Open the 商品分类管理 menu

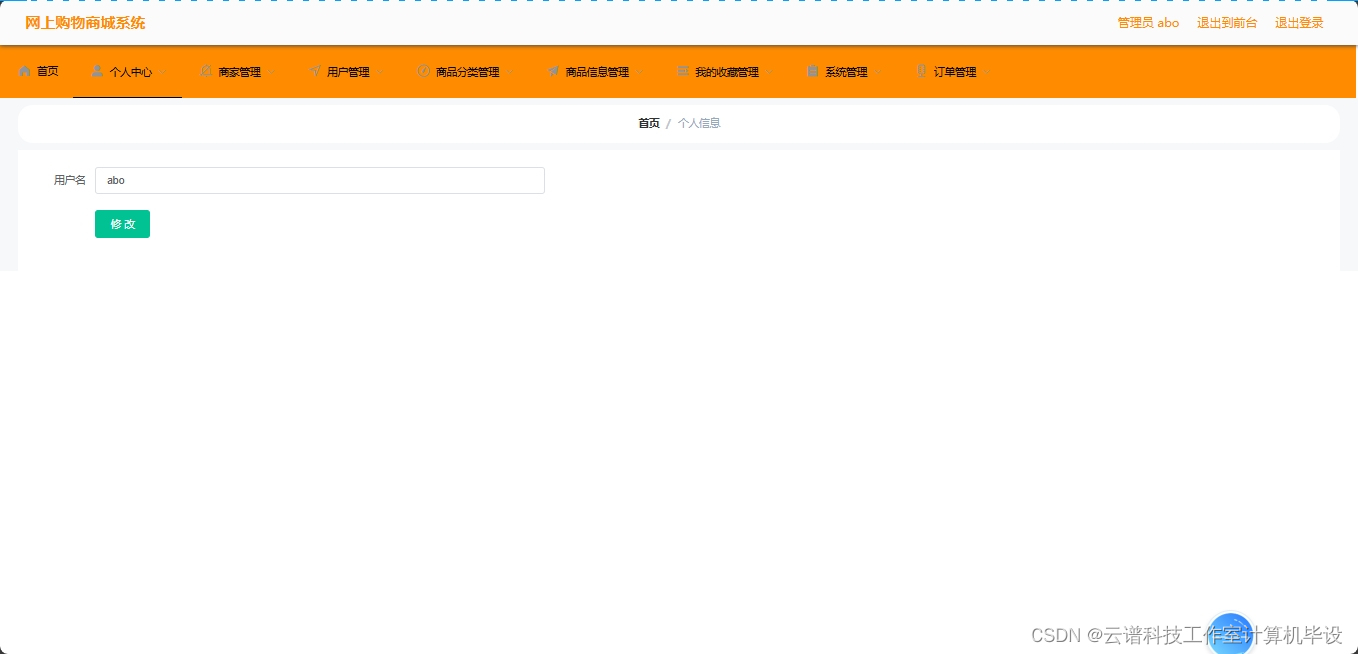[x=466, y=71]
